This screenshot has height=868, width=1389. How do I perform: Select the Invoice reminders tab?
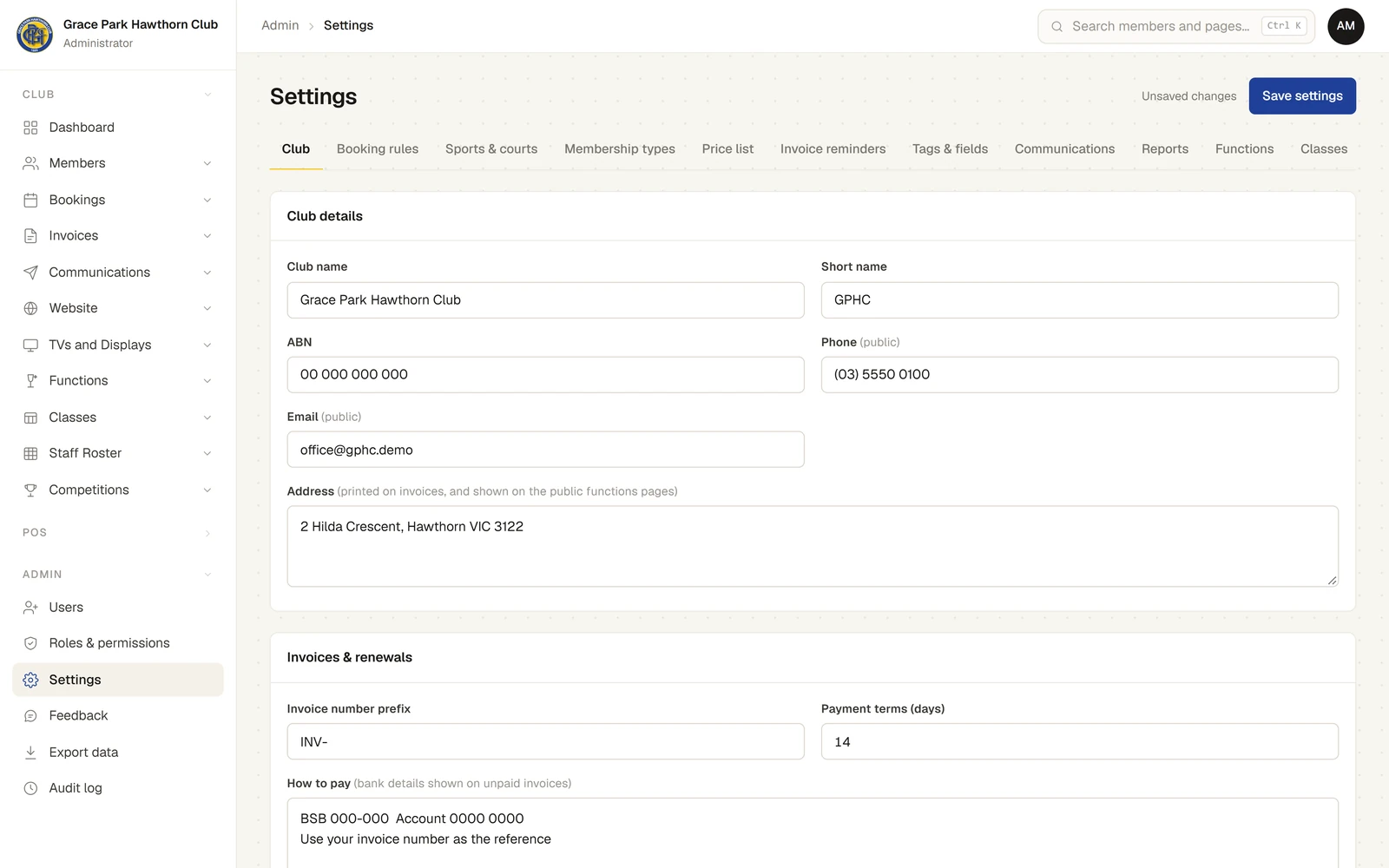click(833, 149)
